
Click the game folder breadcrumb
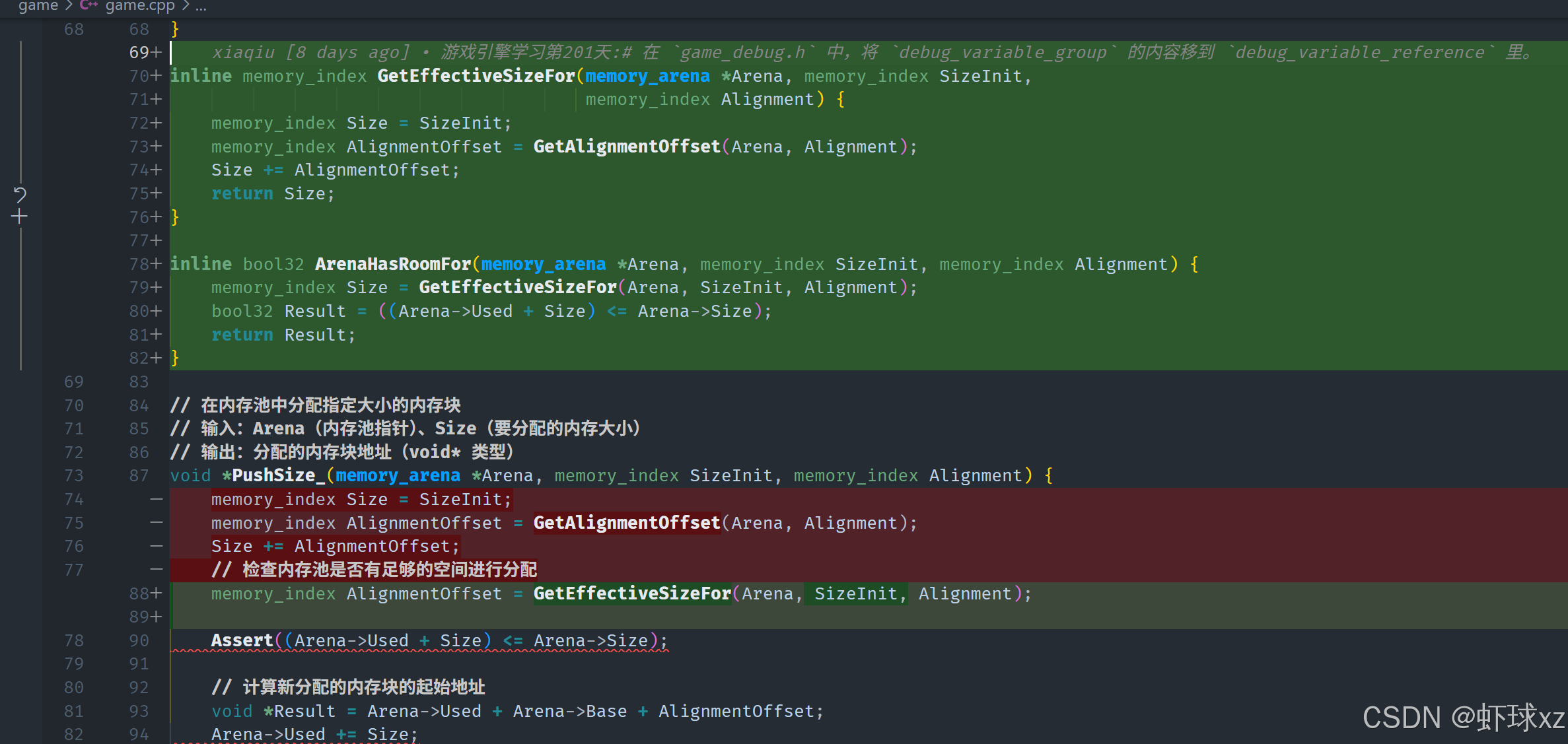pos(38,6)
